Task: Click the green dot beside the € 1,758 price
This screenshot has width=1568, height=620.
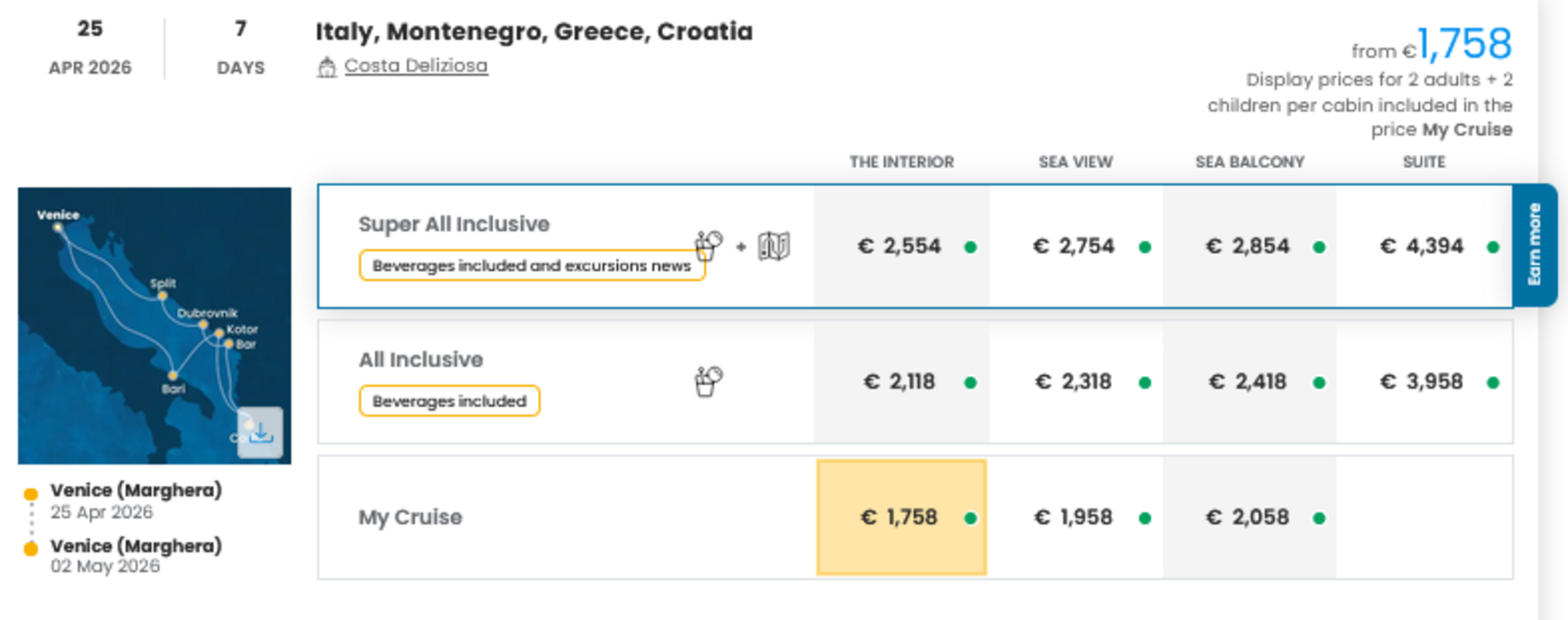Action: point(972,518)
